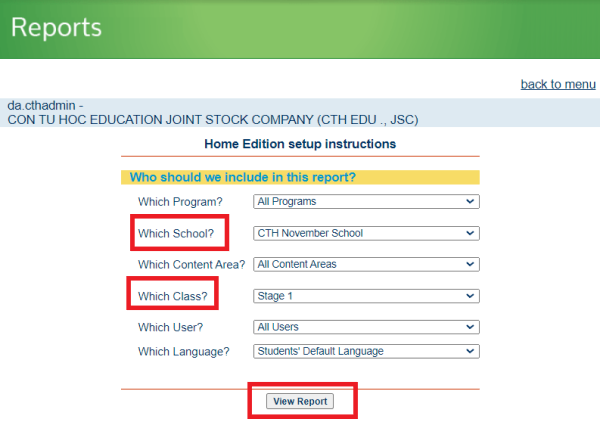Expand the Stage 1 class dropdown

click(366, 296)
